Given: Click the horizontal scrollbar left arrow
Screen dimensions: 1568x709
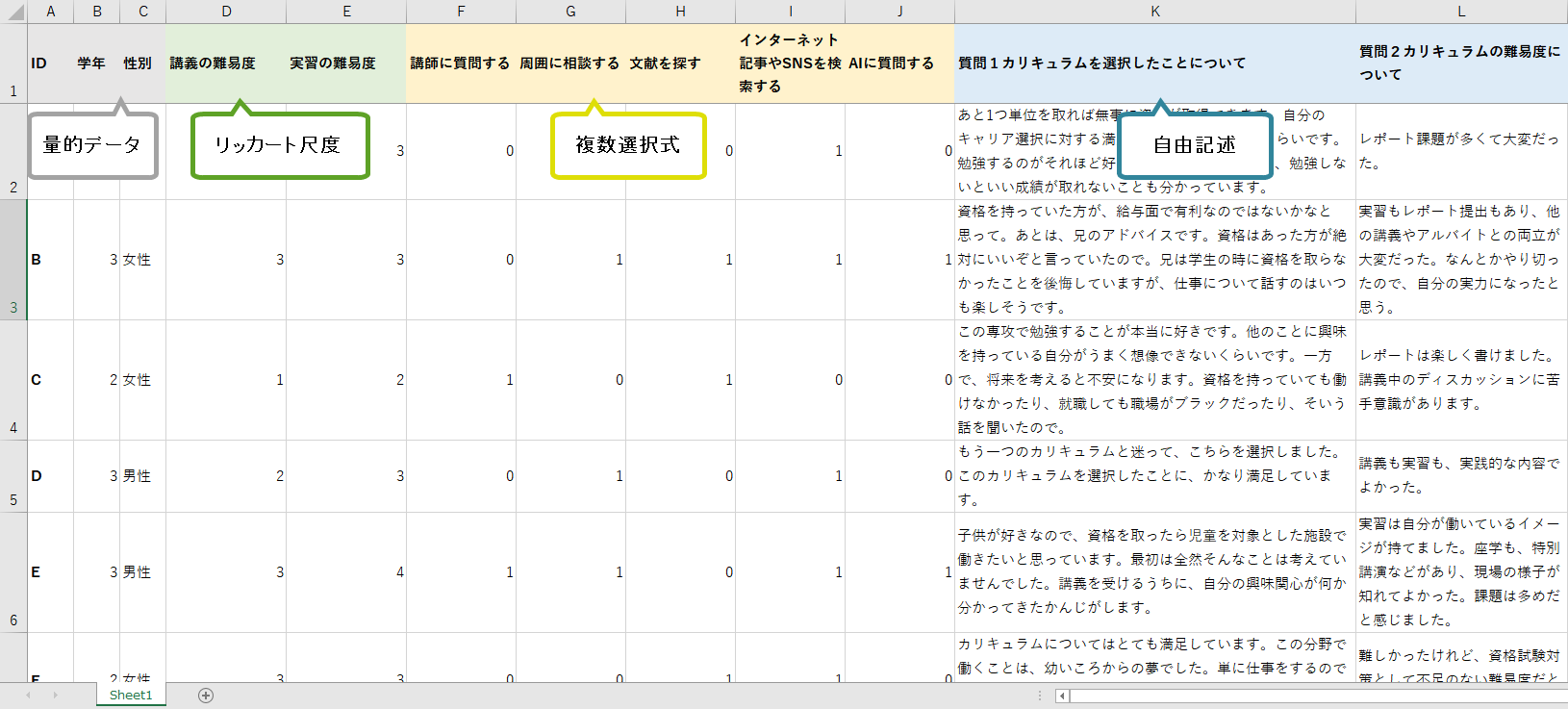Looking at the screenshot, I should 1062,696.
